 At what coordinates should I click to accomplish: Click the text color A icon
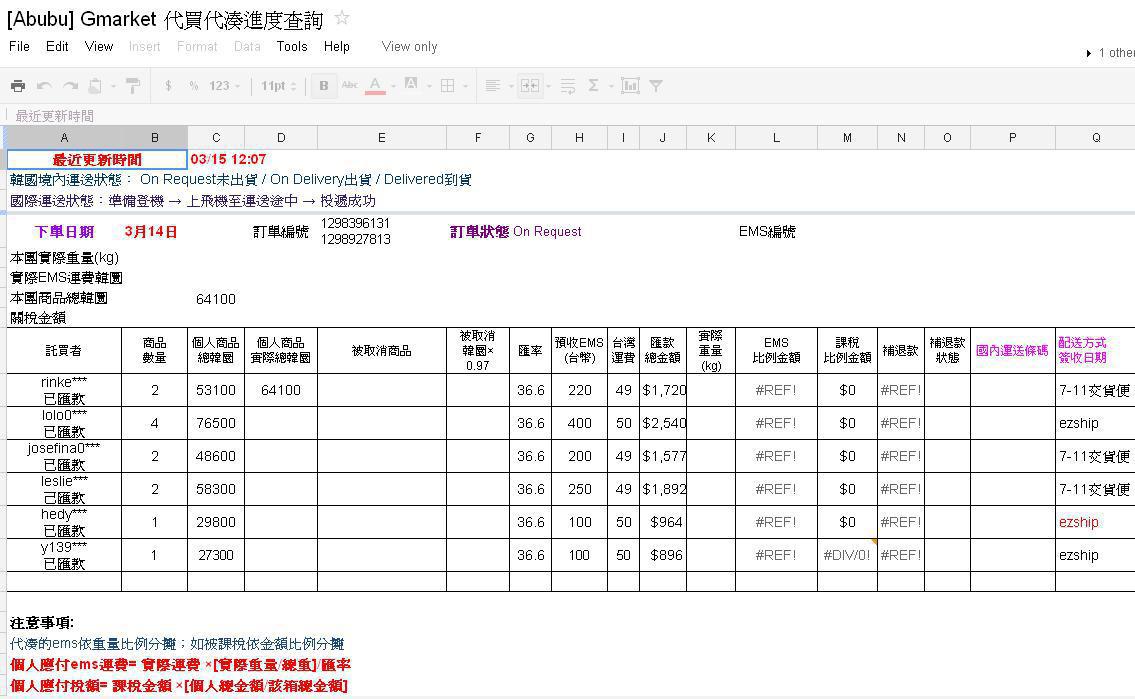pyautogui.click(x=375, y=85)
